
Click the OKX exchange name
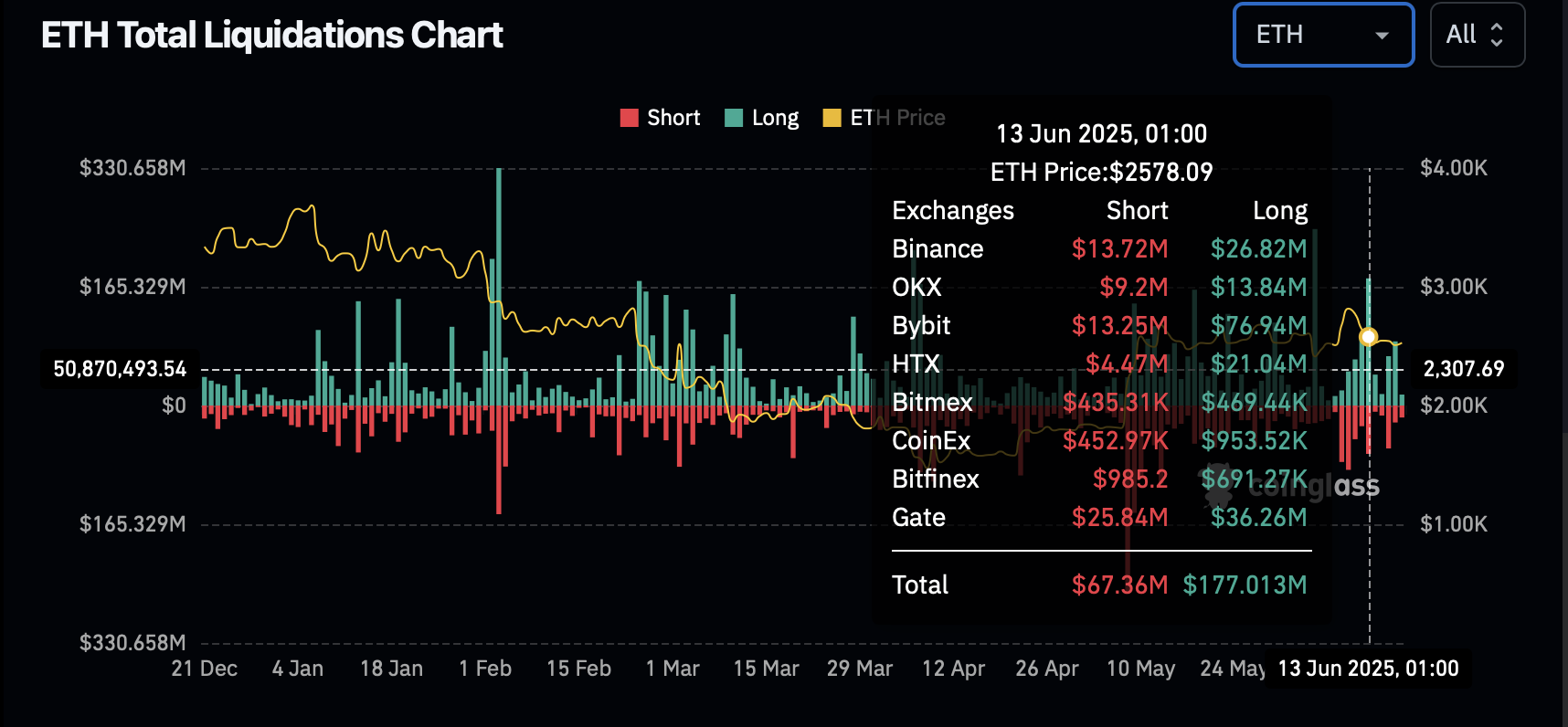tap(916, 287)
